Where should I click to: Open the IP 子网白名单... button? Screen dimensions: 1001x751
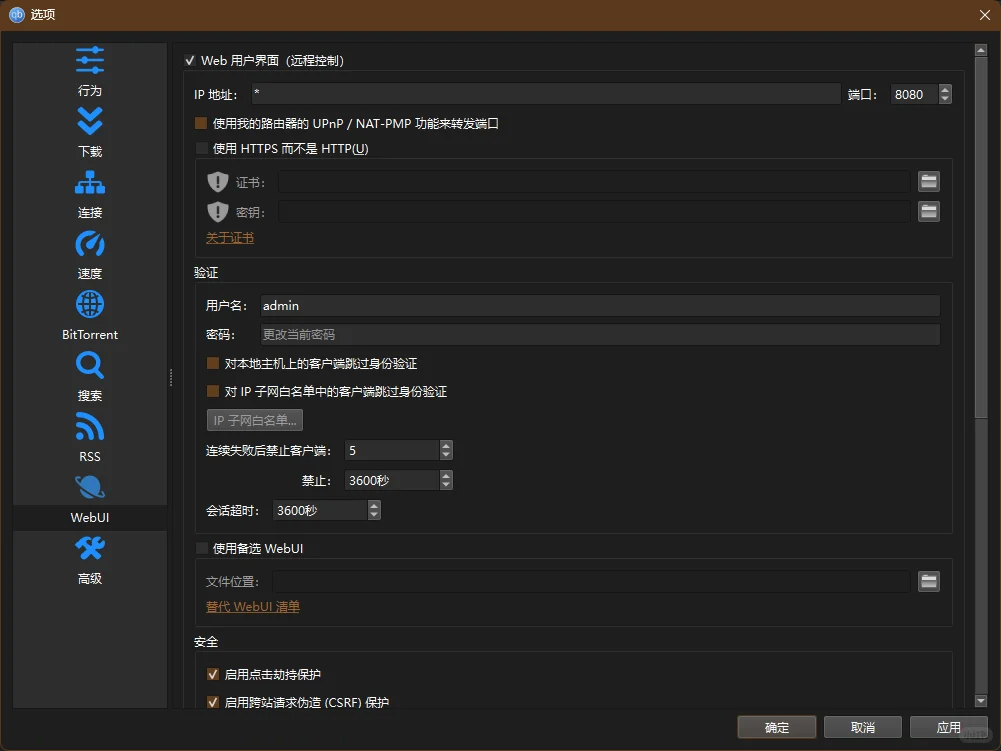255,420
